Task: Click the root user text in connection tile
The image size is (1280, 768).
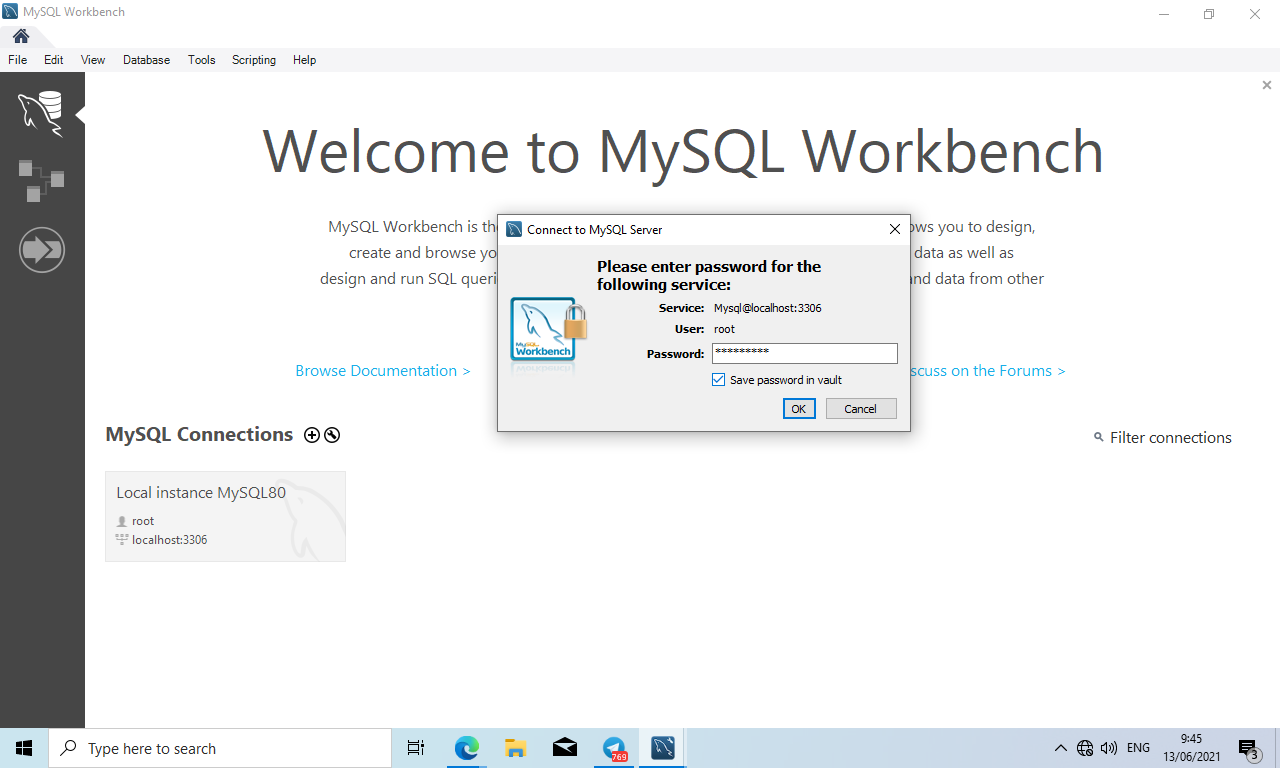Action: pos(143,521)
